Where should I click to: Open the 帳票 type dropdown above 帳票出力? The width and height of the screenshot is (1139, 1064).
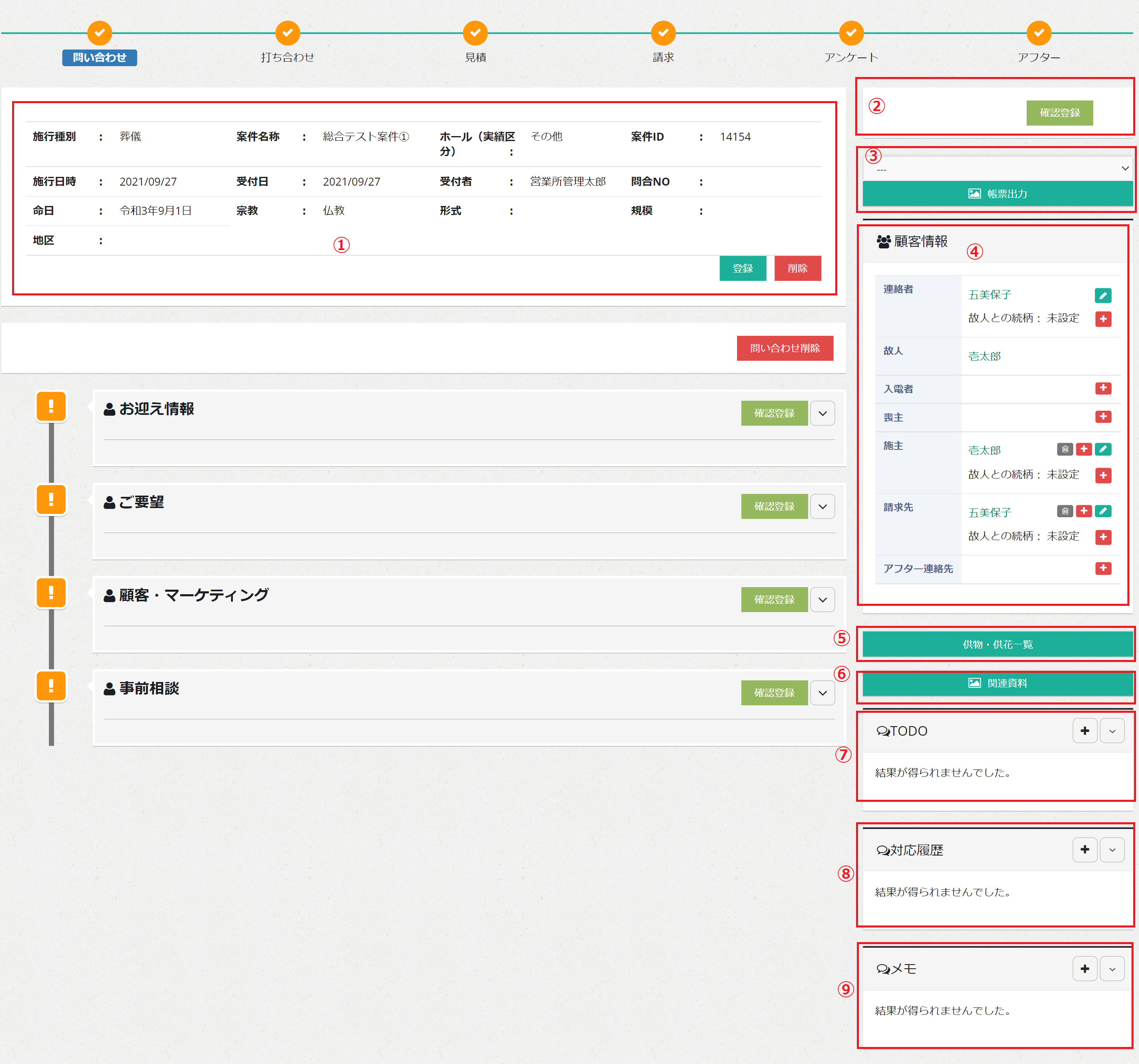997,169
